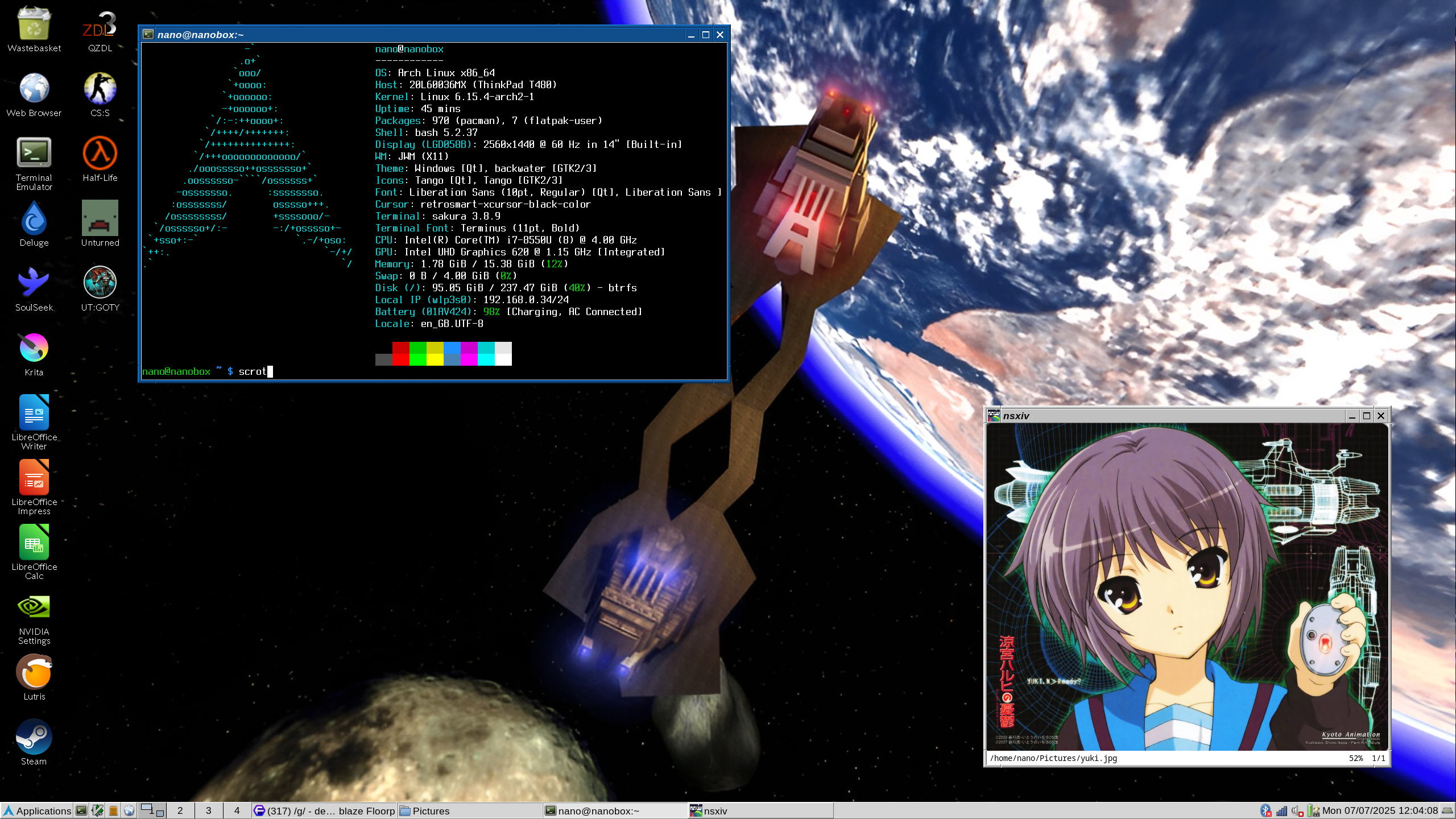This screenshot has width=1456, height=819.
Task: Click the bright green color block in the terminal
Action: point(418,359)
